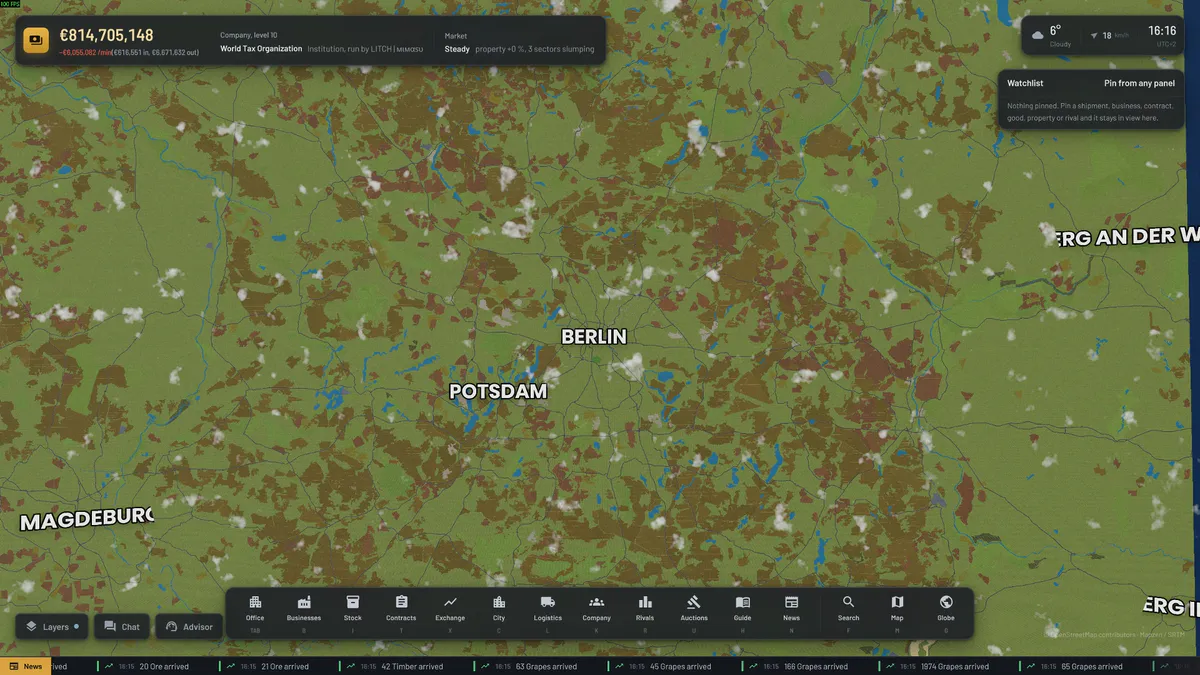1200x675 pixels.
Task: Click the company balance €814,705,148
Action: [106, 35]
